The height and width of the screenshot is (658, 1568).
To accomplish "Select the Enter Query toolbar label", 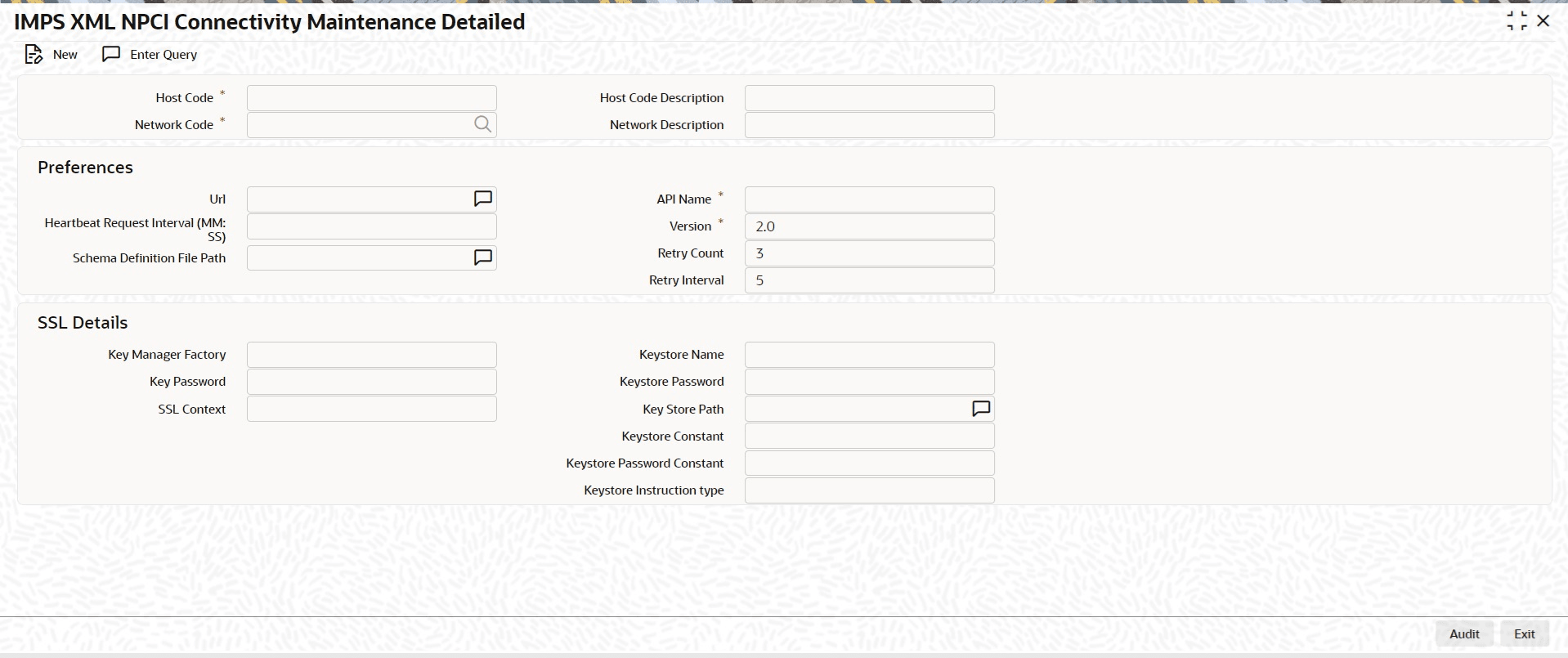I will click(x=164, y=55).
